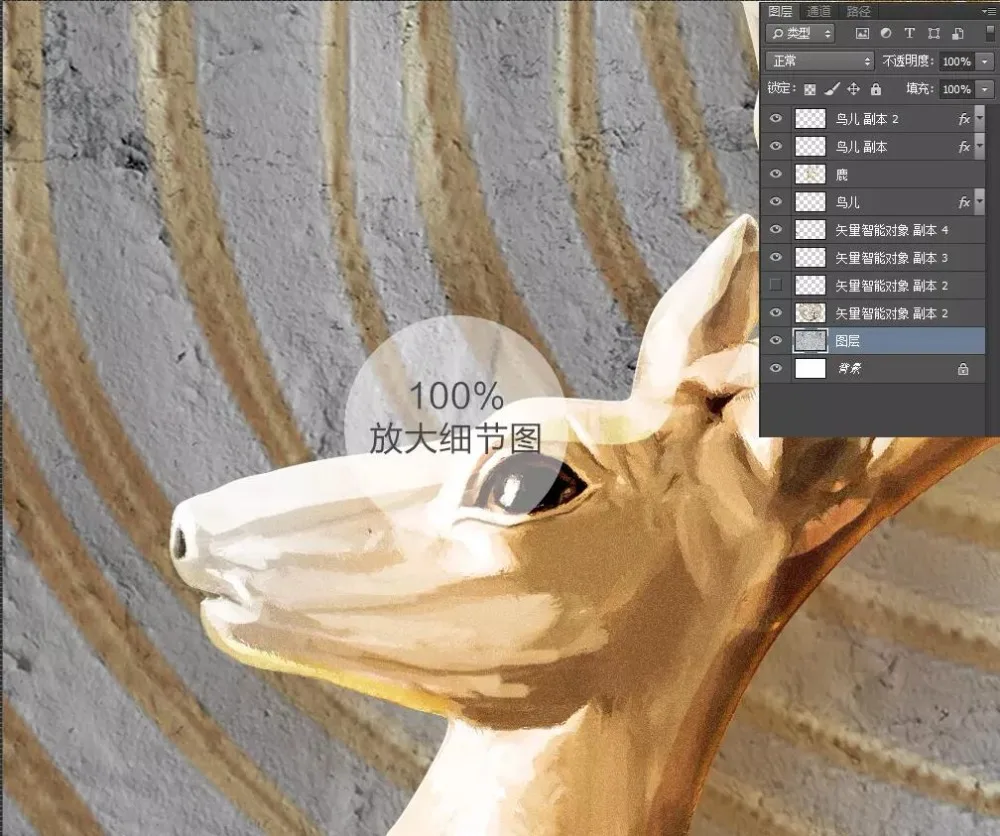The image size is (1000, 836).
Task: Select the 鹿 layer name
Action: (842, 175)
